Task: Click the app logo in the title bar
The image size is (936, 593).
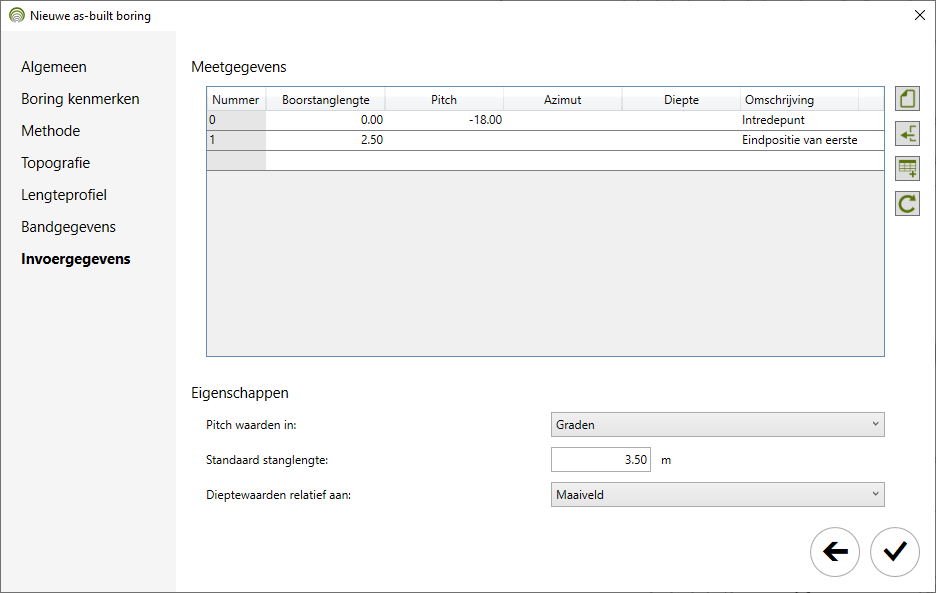Action: 17,16
